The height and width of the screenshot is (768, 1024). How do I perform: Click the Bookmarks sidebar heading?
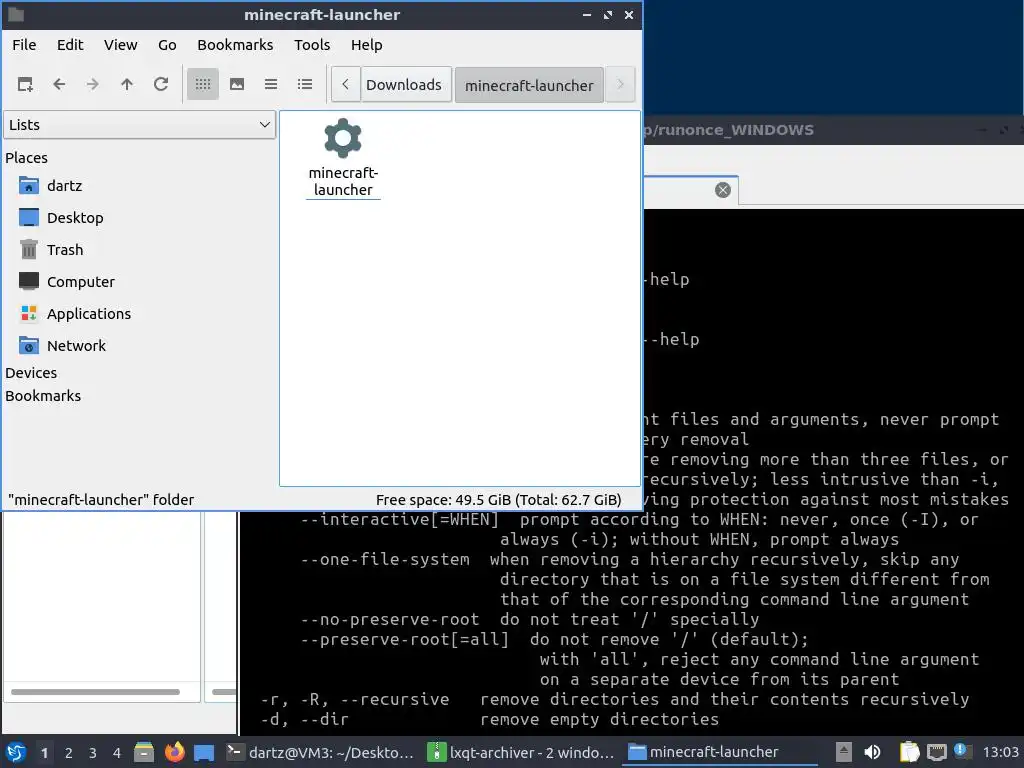43,396
